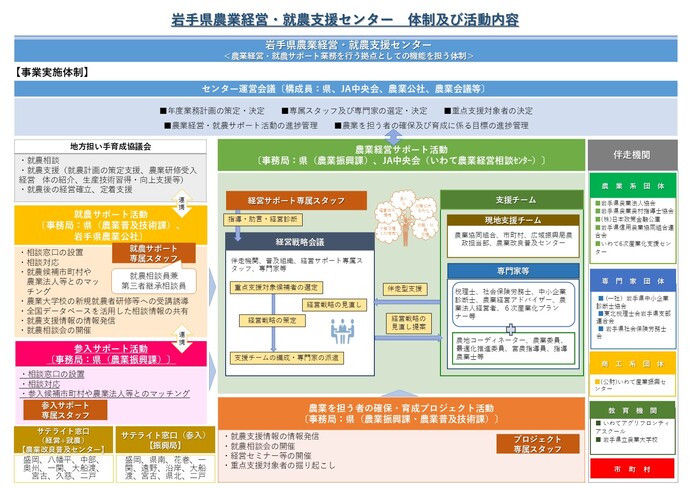Click サテライト窓口（参入）【振興局】 header
690x488 pixels.
[x=164, y=440]
